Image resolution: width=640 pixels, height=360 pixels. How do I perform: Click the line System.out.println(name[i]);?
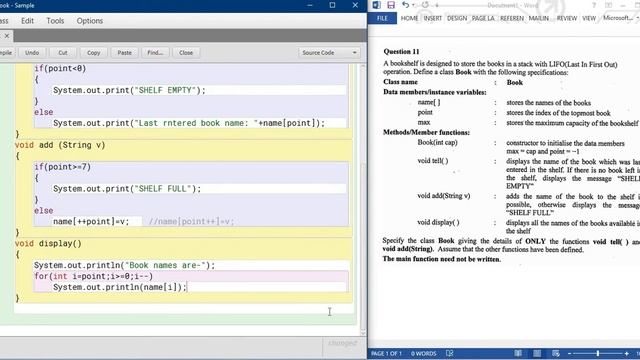120,287
